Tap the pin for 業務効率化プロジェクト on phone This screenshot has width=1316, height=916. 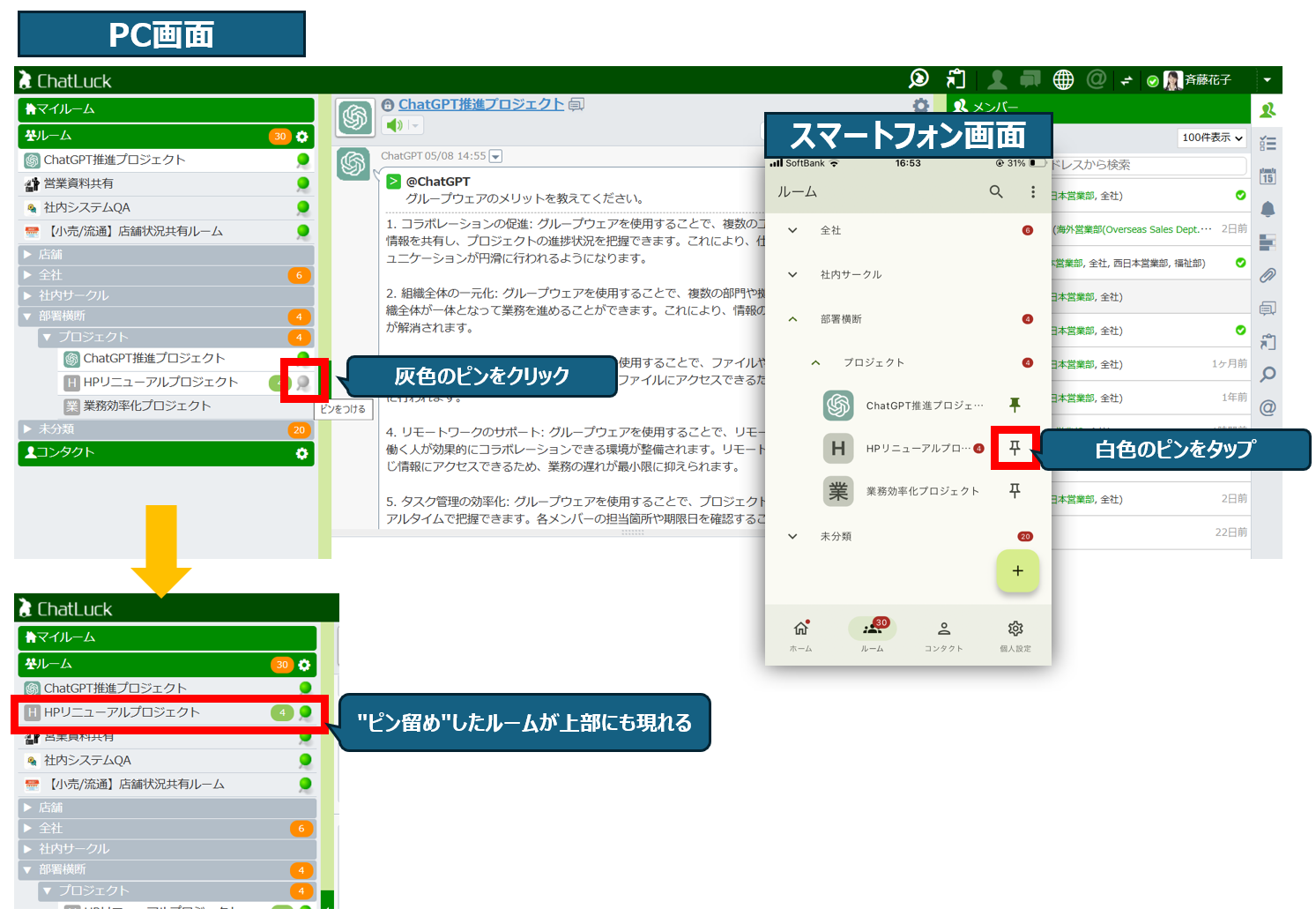pyautogui.click(x=1015, y=490)
